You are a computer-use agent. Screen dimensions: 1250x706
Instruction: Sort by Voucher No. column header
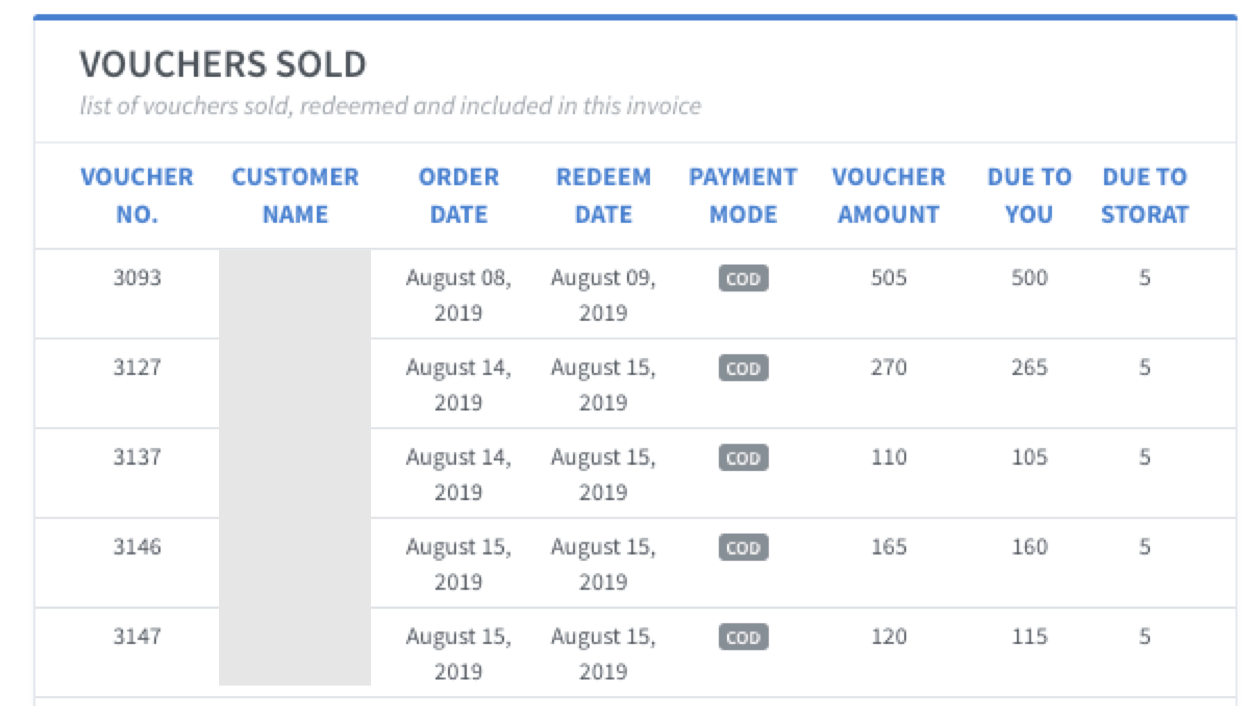(x=137, y=195)
